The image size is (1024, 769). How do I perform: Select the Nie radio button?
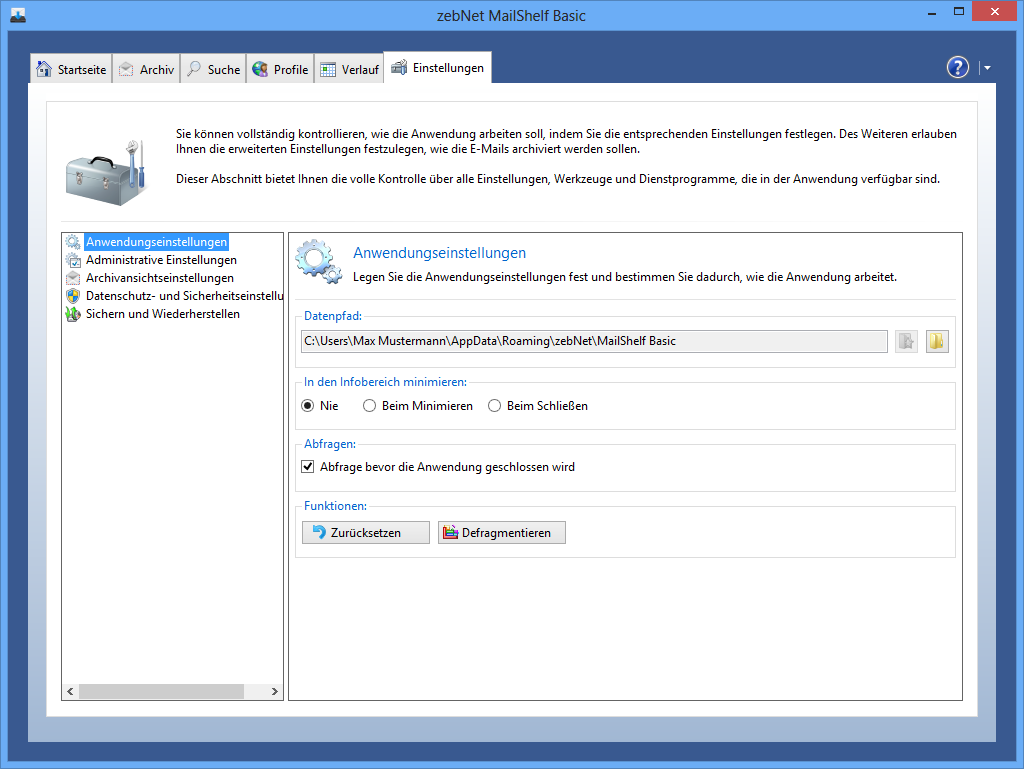pyautogui.click(x=308, y=406)
